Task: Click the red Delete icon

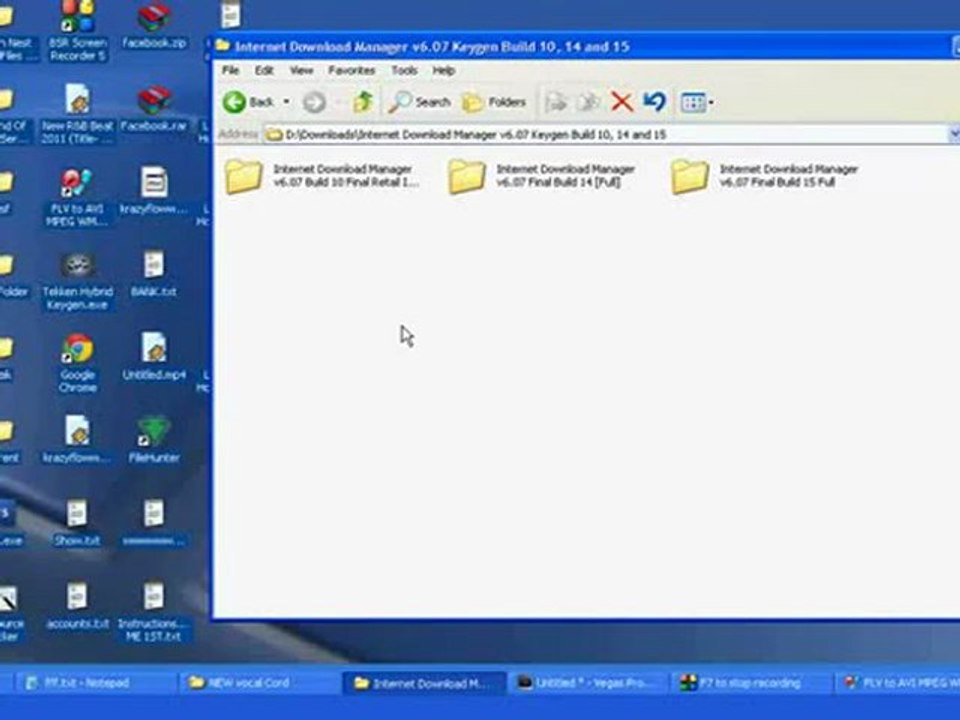Action: tap(622, 102)
